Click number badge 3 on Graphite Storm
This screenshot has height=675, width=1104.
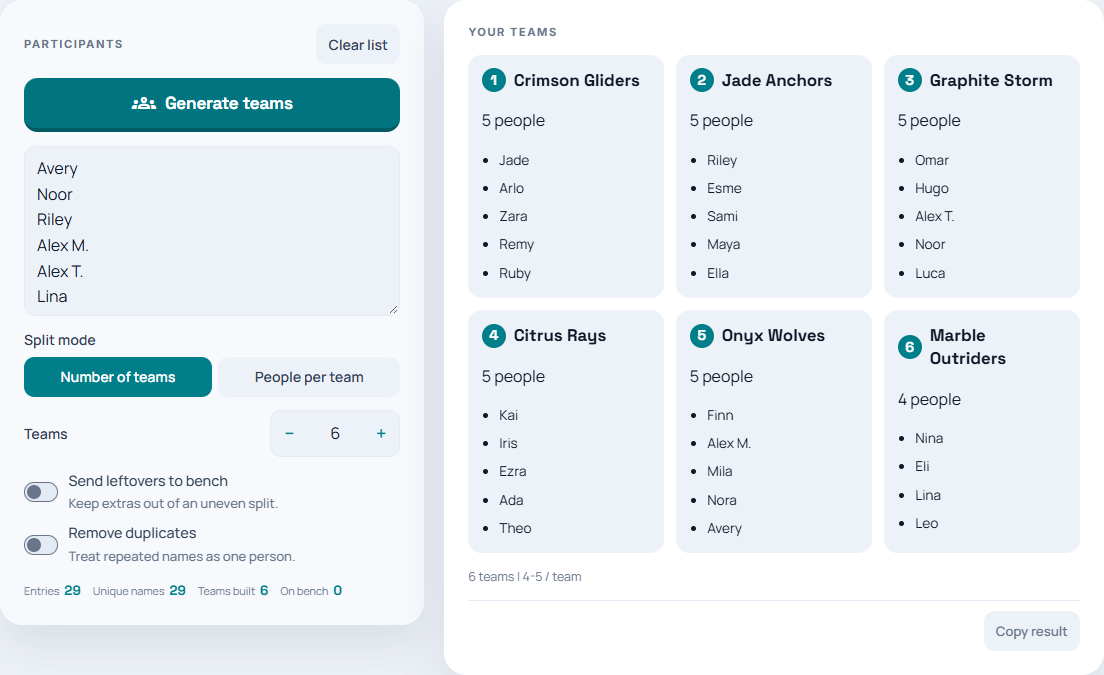coord(910,80)
